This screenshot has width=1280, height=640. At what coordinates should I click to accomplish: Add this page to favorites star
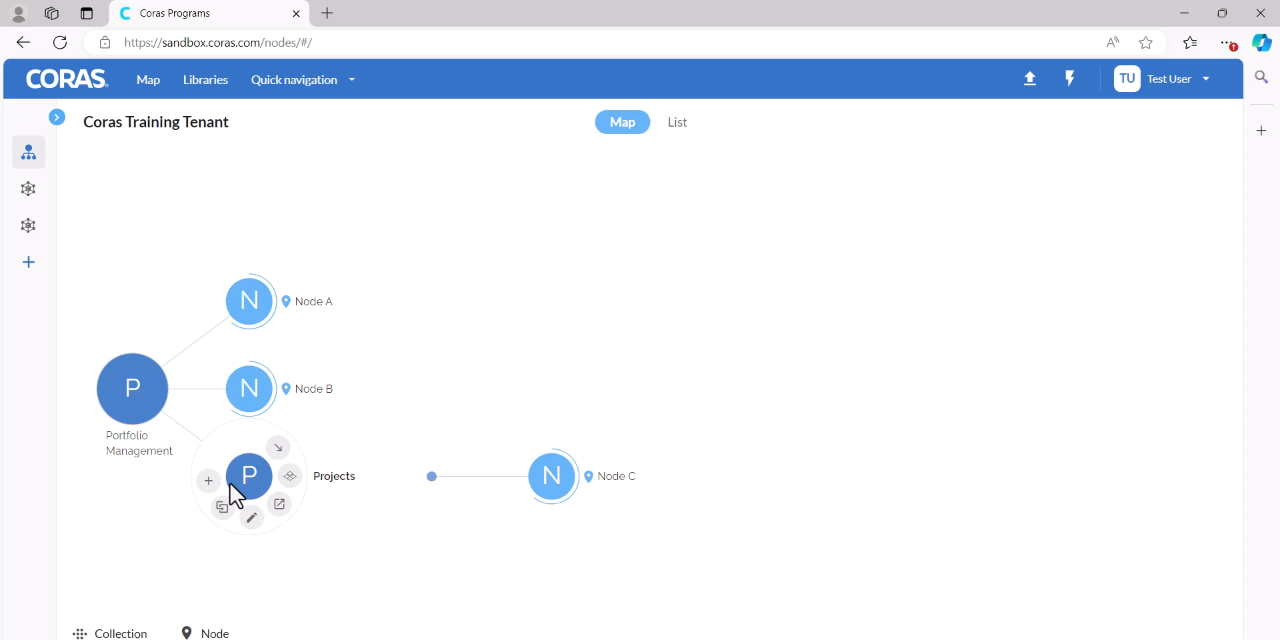point(1146,42)
